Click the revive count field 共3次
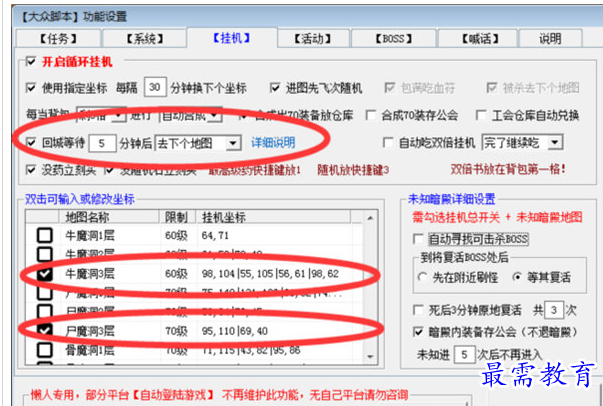Viewport: 603px width, 406px height. (554, 310)
